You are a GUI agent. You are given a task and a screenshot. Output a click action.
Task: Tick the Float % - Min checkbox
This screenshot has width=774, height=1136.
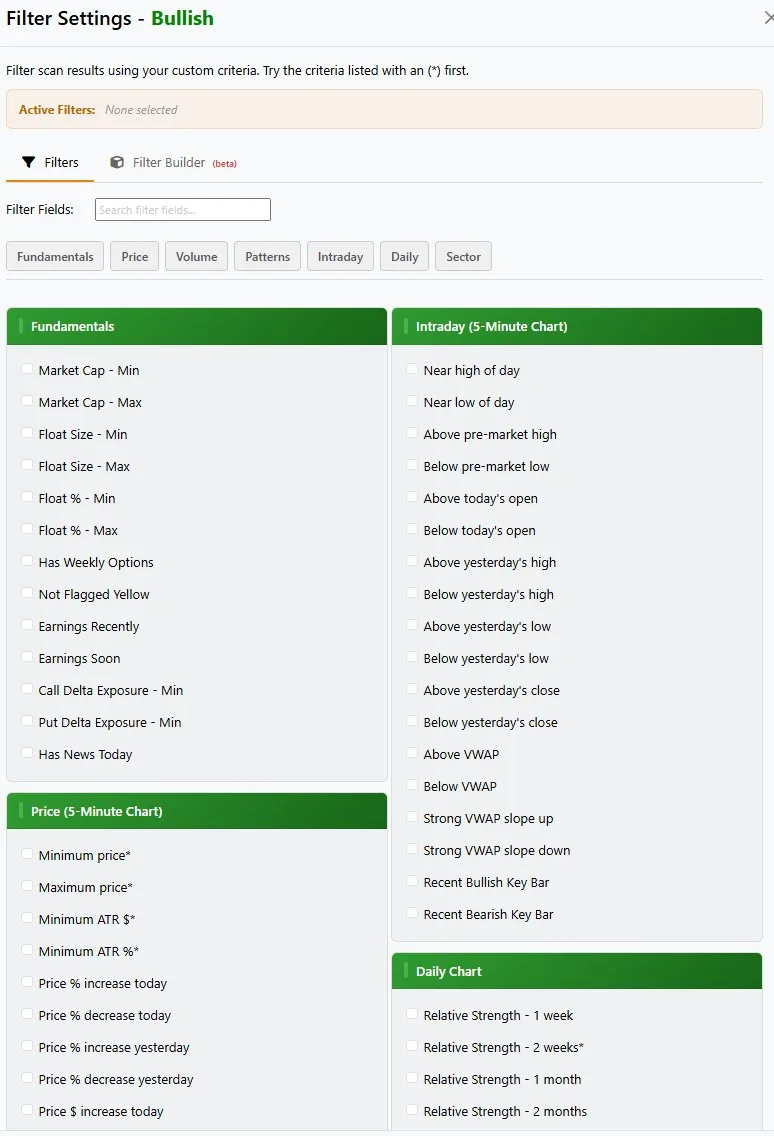pyautogui.click(x=27, y=497)
